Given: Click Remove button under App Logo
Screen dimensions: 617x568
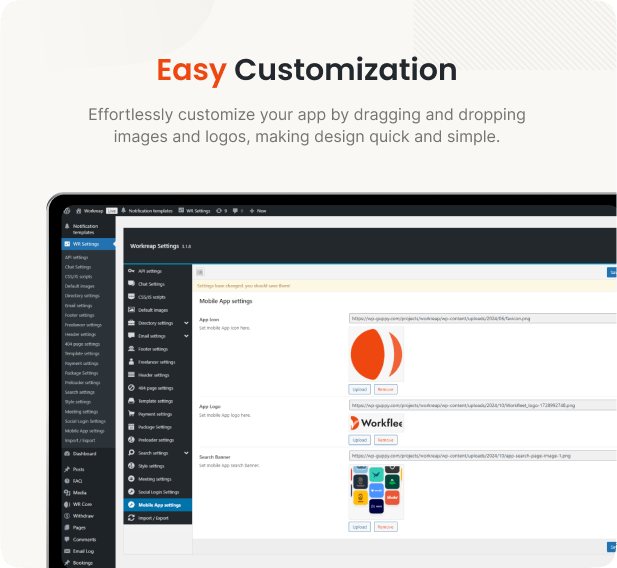Looking at the screenshot, I should [x=385, y=440].
